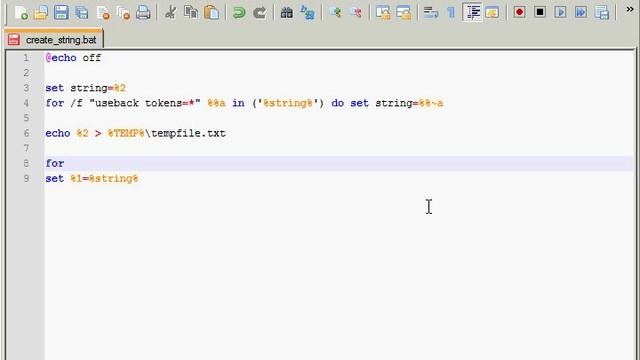640x360 pixels.
Task: Zoom in on the editor text
Action: [336, 13]
